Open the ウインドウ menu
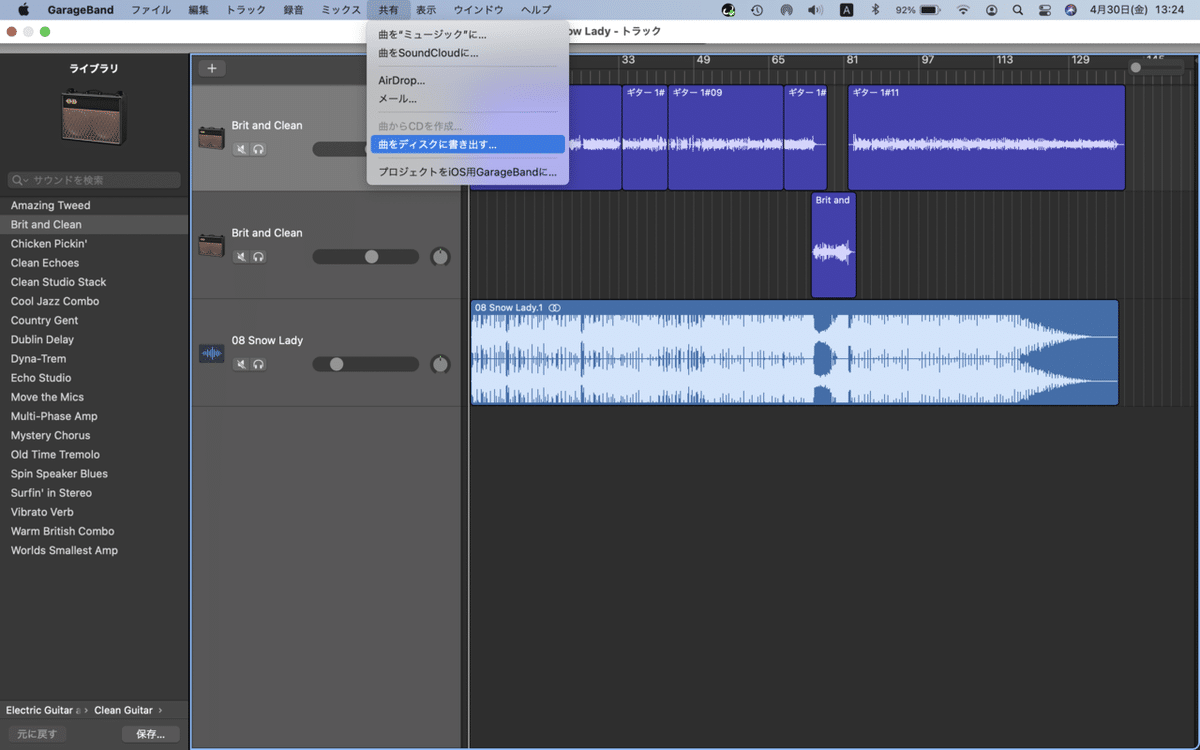This screenshot has width=1200, height=750. [479, 10]
